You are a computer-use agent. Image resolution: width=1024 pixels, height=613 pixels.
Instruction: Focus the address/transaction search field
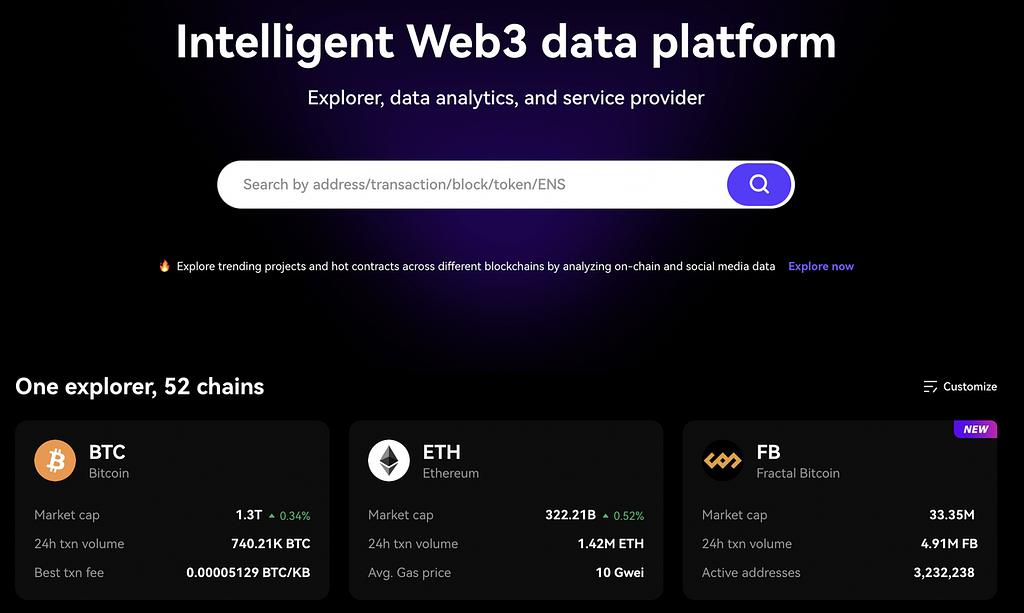point(470,185)
